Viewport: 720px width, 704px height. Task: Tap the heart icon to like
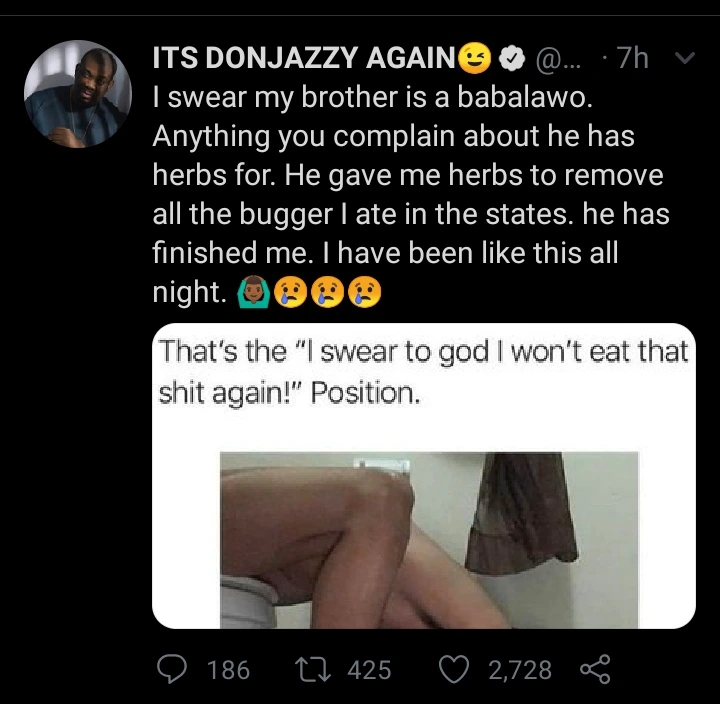pos(457,669)
